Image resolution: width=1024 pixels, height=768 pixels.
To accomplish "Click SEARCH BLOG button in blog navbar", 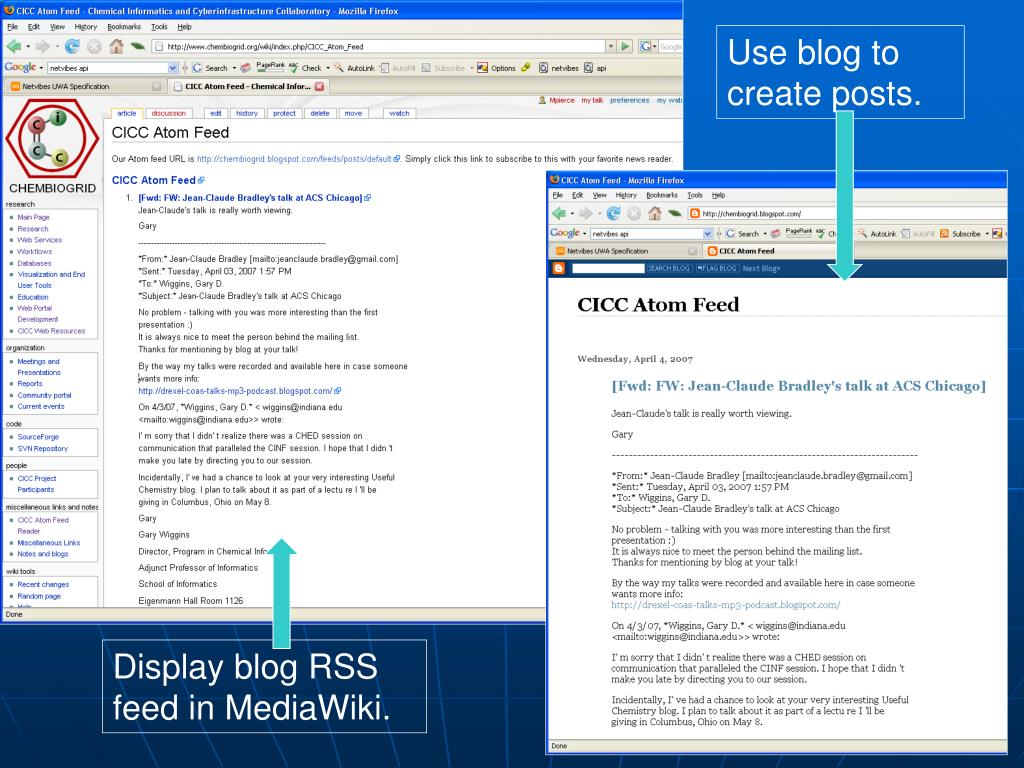I will click(x=668, y=268).
